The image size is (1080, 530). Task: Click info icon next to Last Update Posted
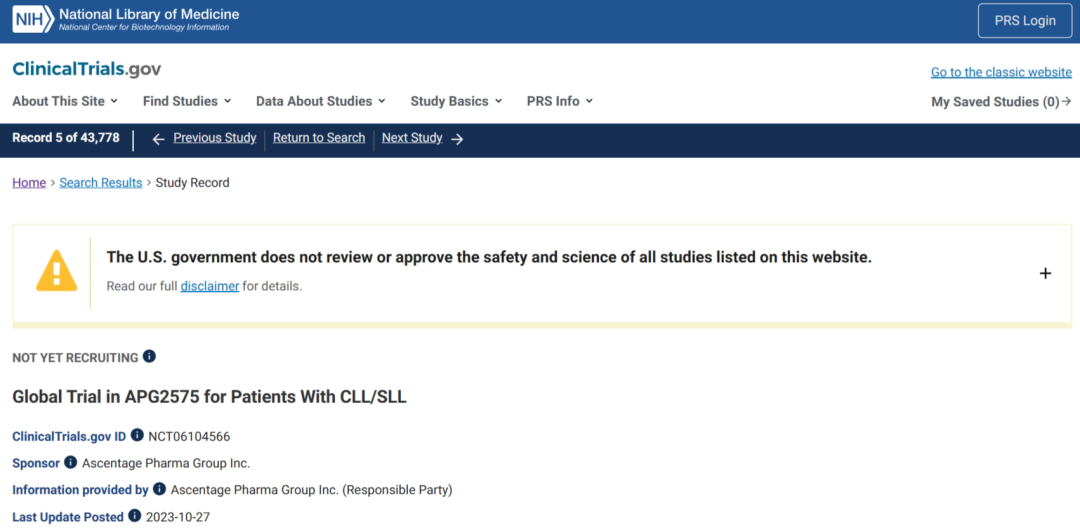click(133, 516)
